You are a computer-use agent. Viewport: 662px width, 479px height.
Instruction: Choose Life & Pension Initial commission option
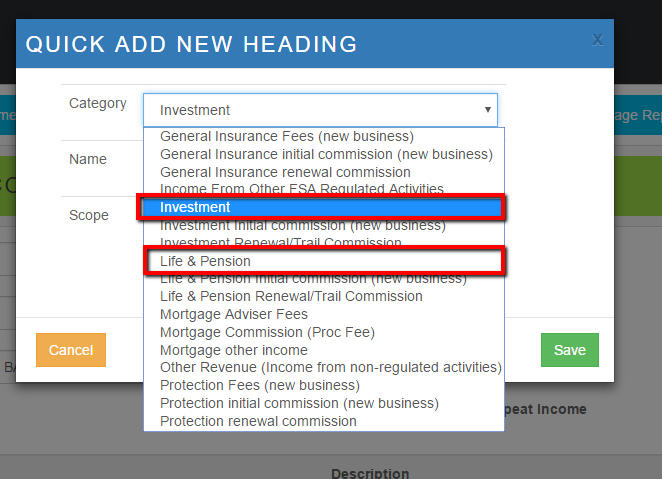click(x=313, y=278)
